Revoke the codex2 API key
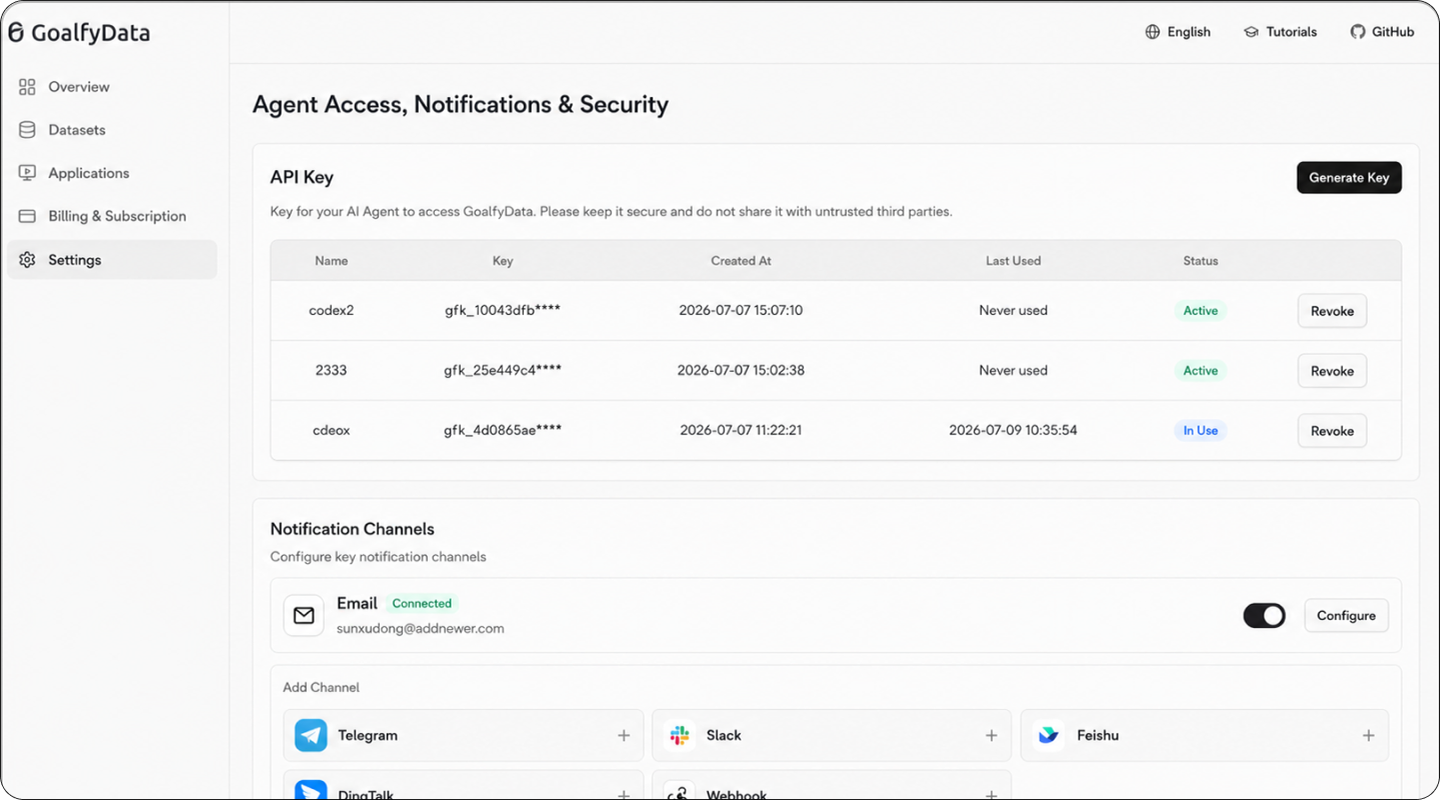 click(x=1332, y=311)
